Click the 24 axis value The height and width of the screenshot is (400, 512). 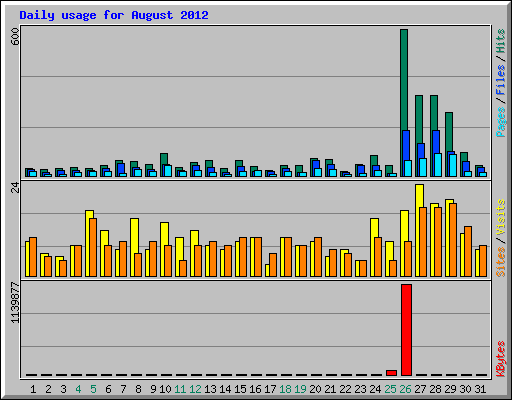[15, 187]
